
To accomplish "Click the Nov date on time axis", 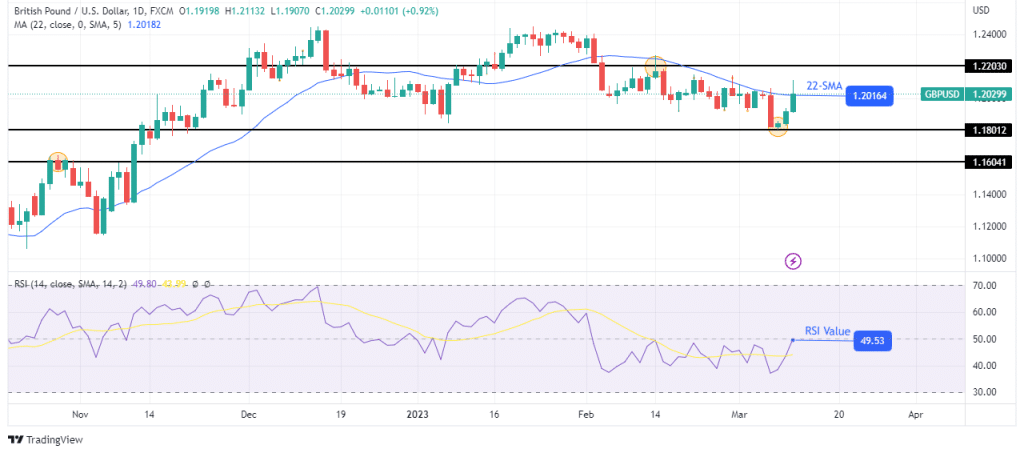I will 80,414.
